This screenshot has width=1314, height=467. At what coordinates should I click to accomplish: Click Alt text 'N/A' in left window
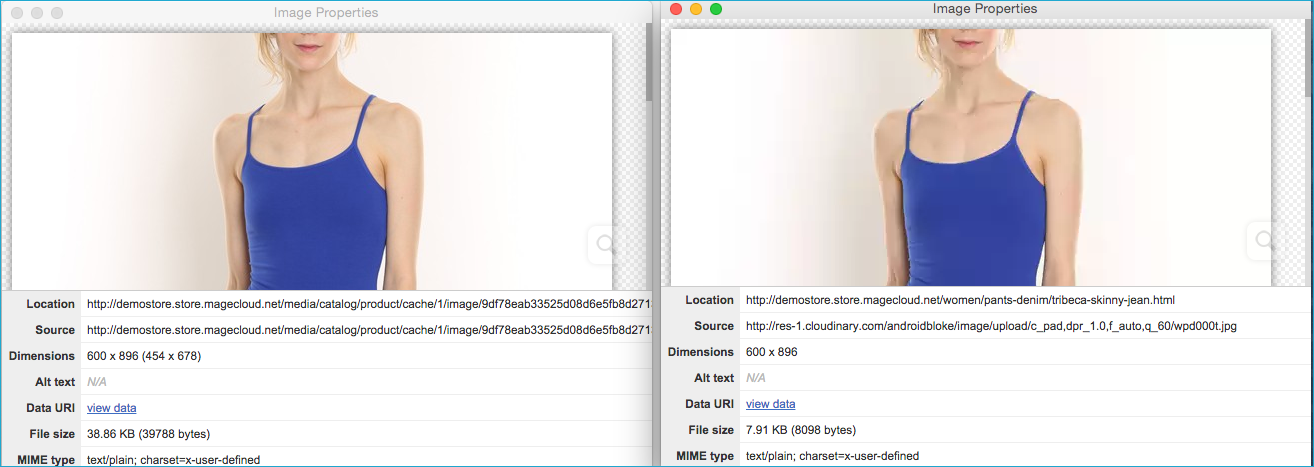[96, 382]
